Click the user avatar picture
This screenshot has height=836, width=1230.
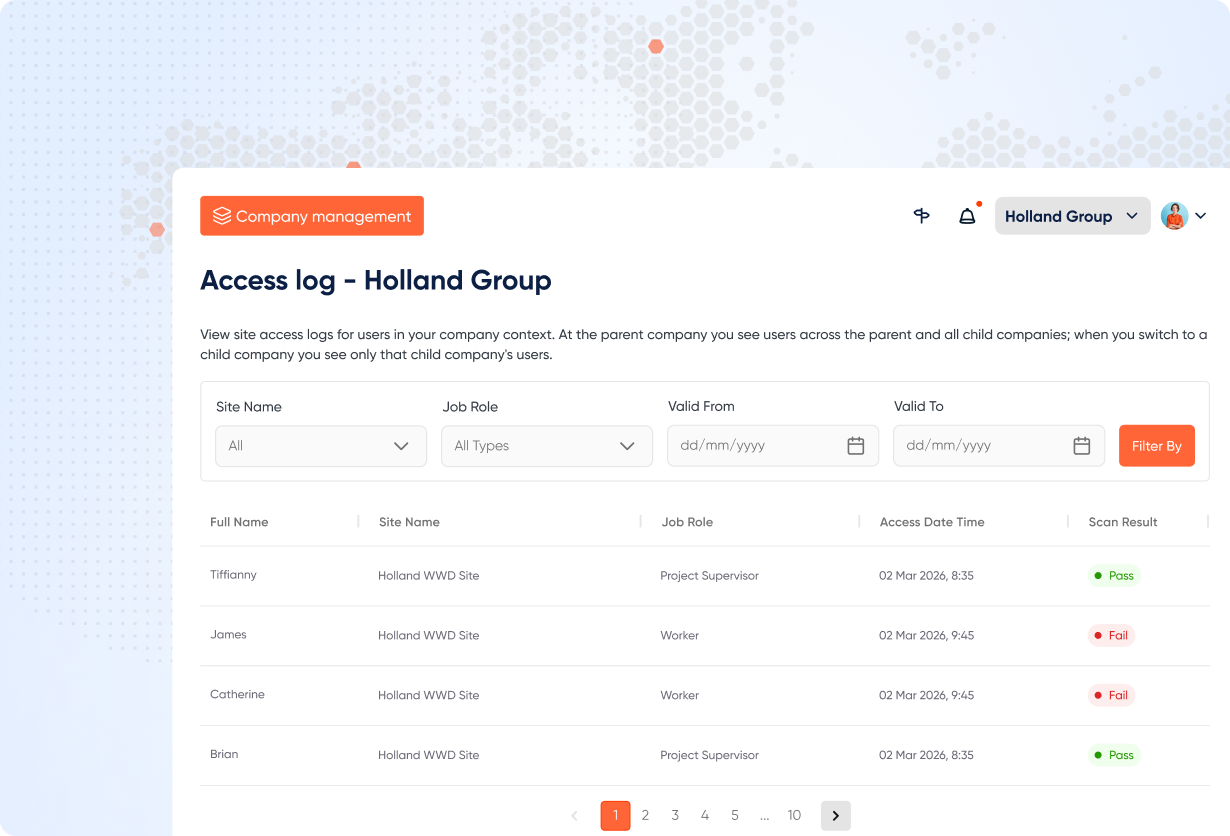(1174, 216)
